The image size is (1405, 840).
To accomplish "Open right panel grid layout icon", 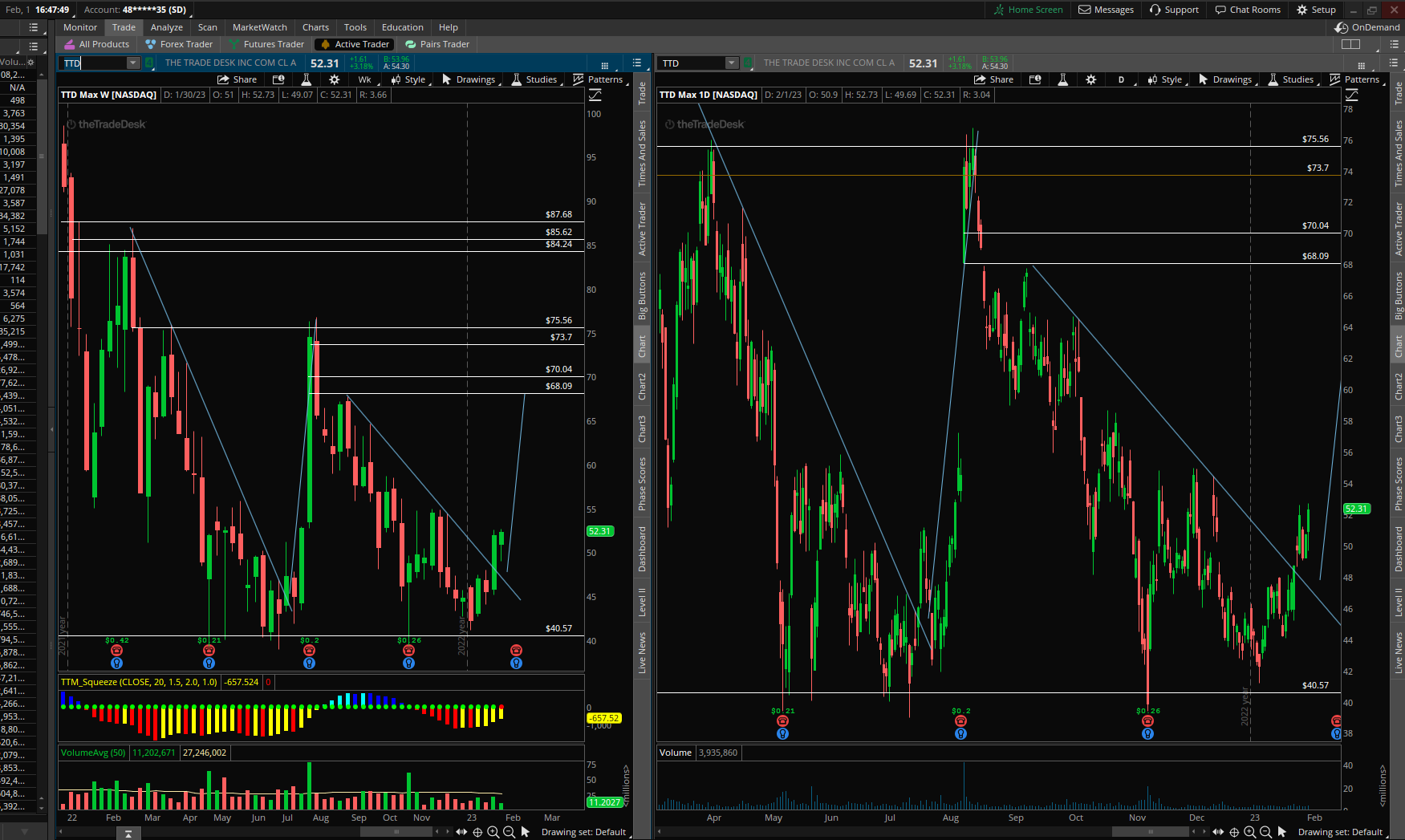I will 1361,64.
